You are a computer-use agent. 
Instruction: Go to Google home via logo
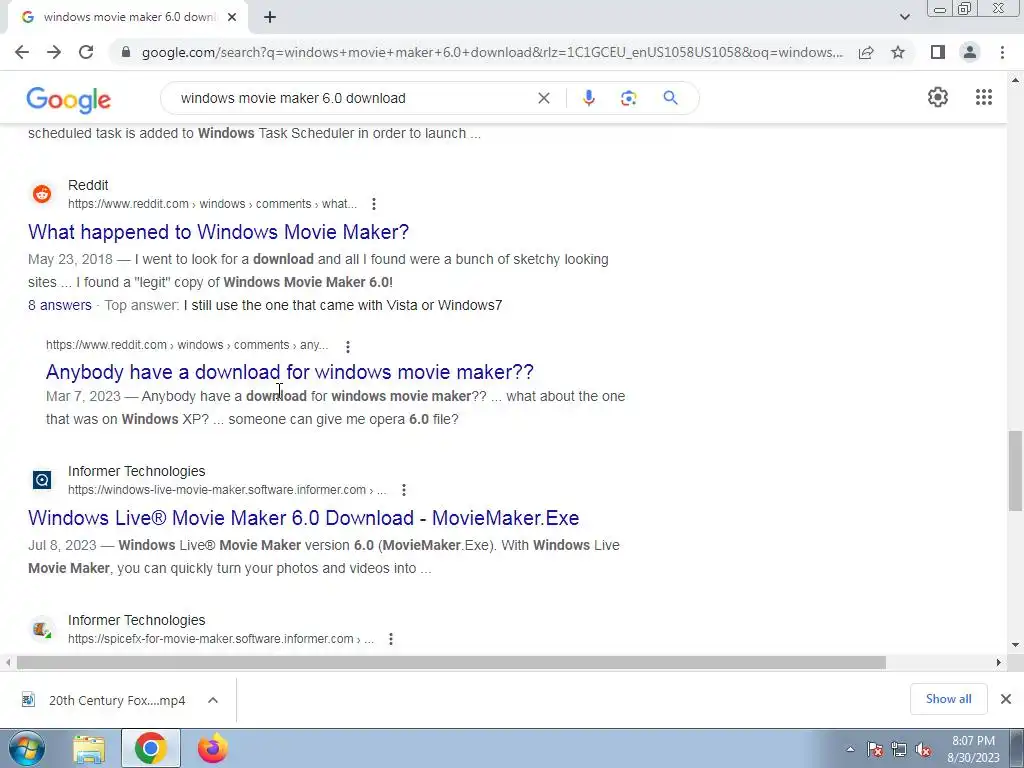pos(69,99)
